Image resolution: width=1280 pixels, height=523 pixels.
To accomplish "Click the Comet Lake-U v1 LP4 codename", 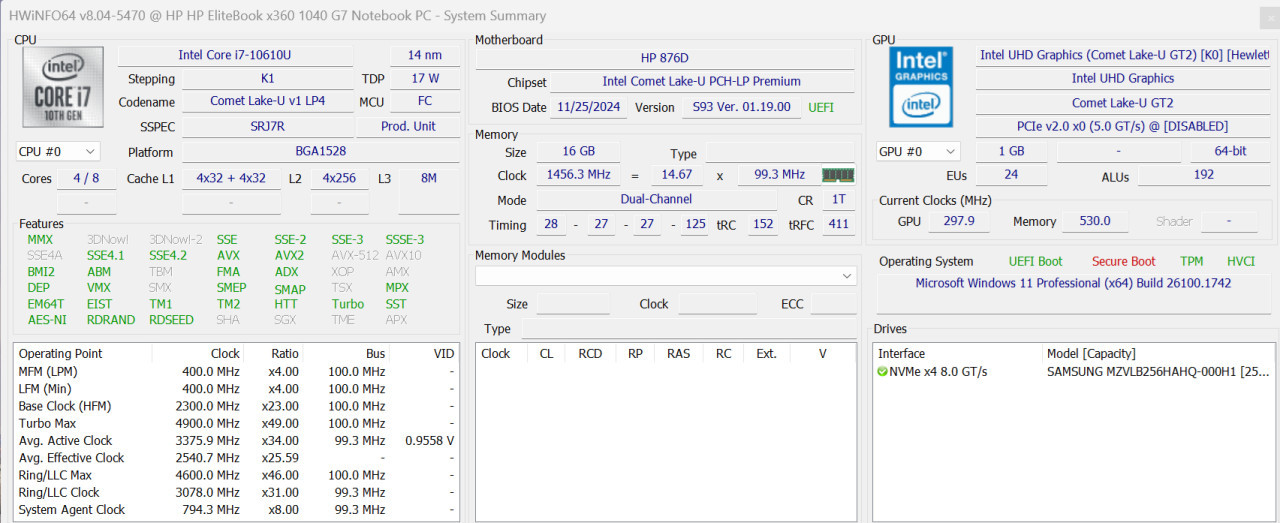I will coord(267,101).
